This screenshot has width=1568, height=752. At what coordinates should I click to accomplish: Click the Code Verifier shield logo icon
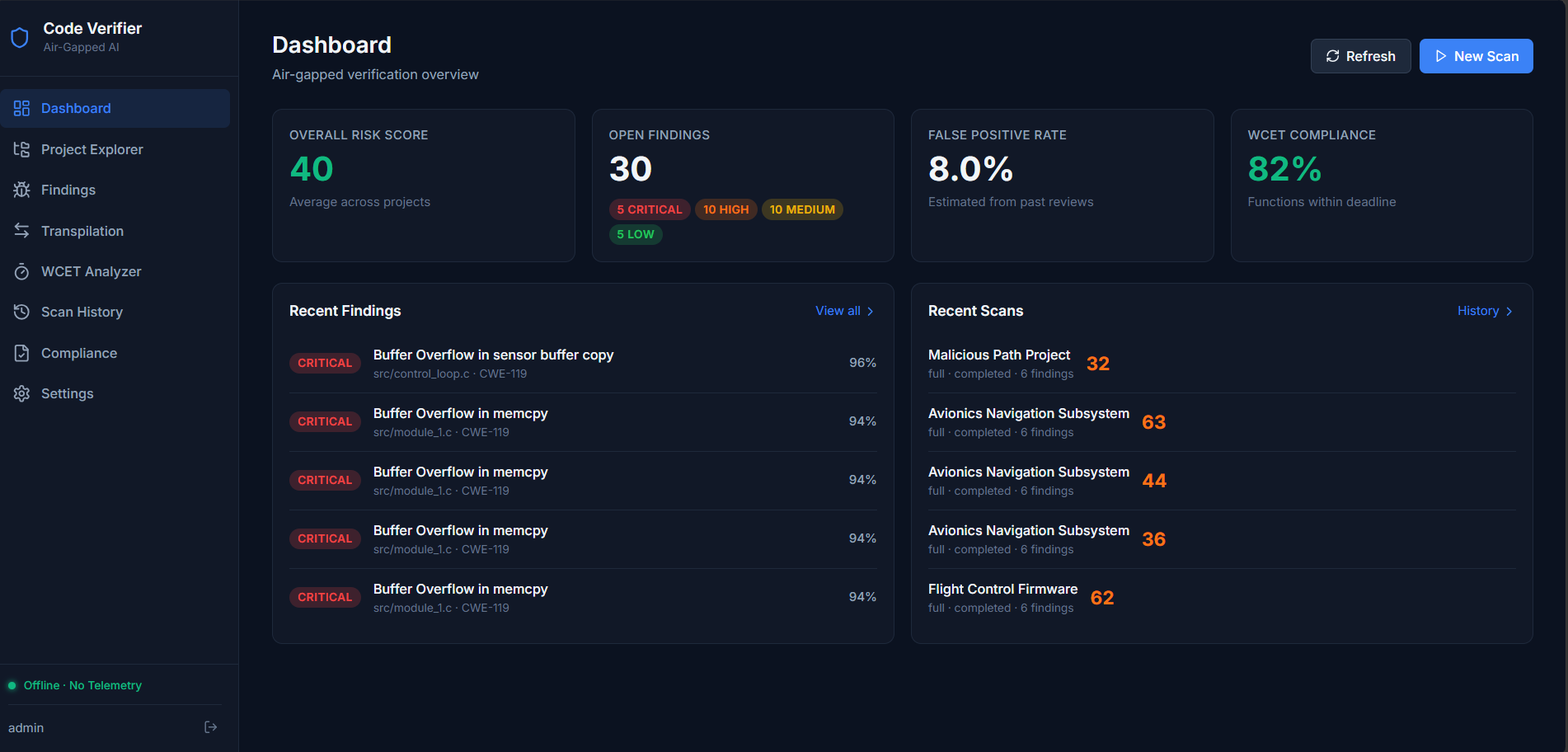[x=20, y=37]
